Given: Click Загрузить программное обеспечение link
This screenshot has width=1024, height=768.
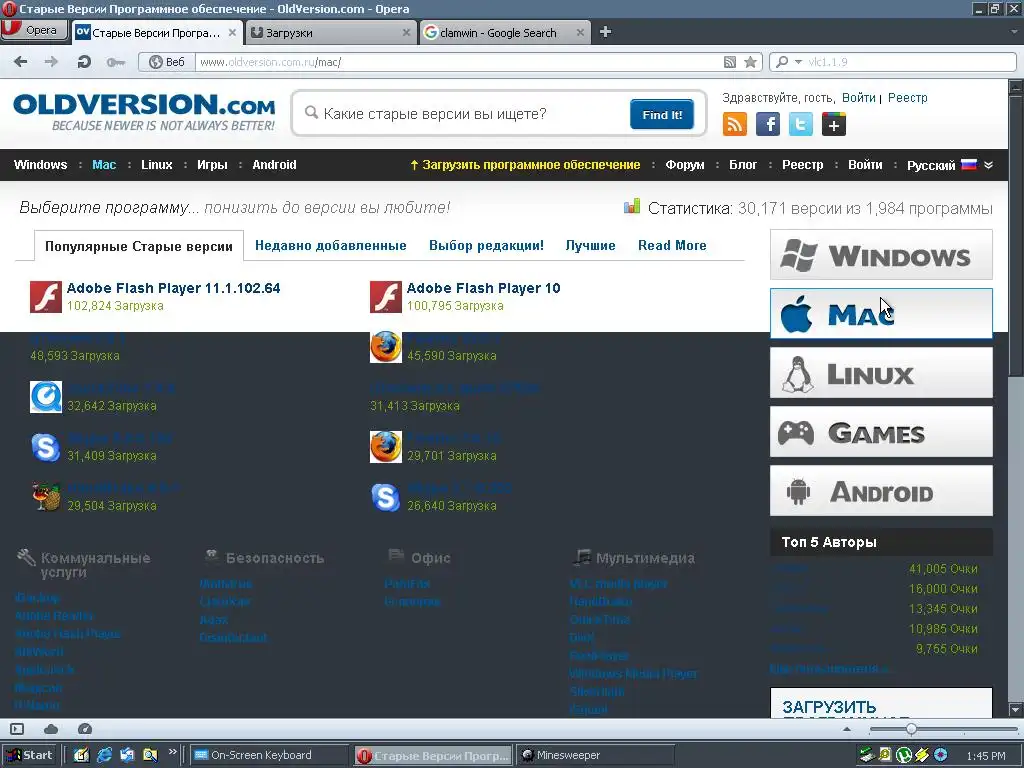Looking at the screenshot, I should pos(525,165).
